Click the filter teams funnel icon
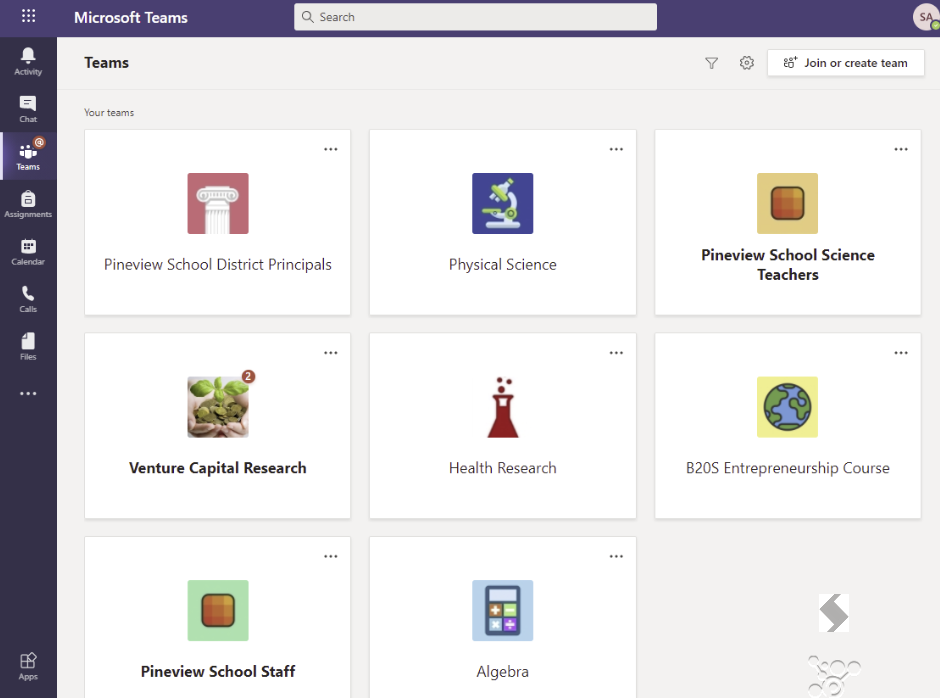 (x=711, y=63)
